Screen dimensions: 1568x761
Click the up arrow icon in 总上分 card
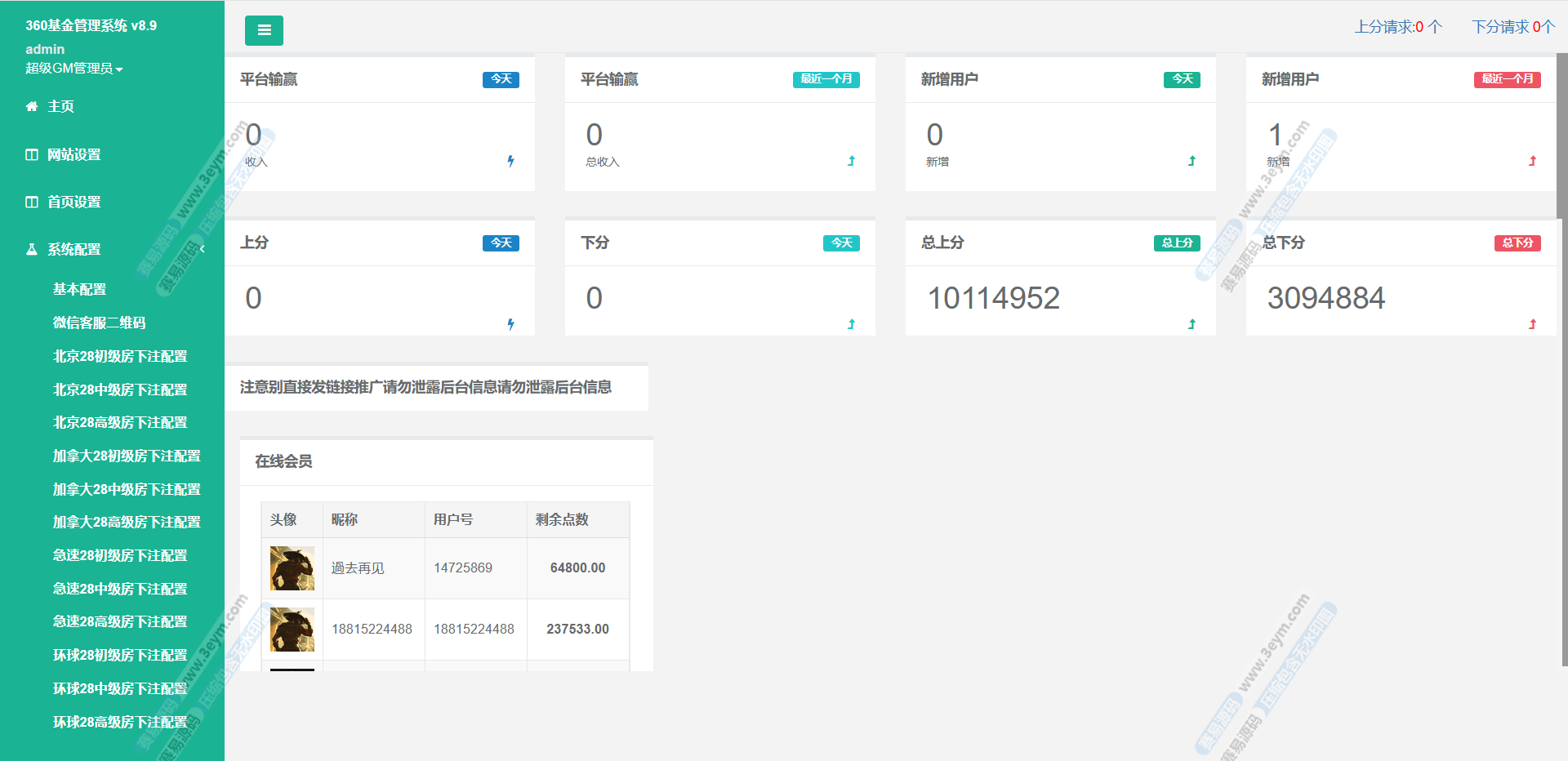point(1192,324)
